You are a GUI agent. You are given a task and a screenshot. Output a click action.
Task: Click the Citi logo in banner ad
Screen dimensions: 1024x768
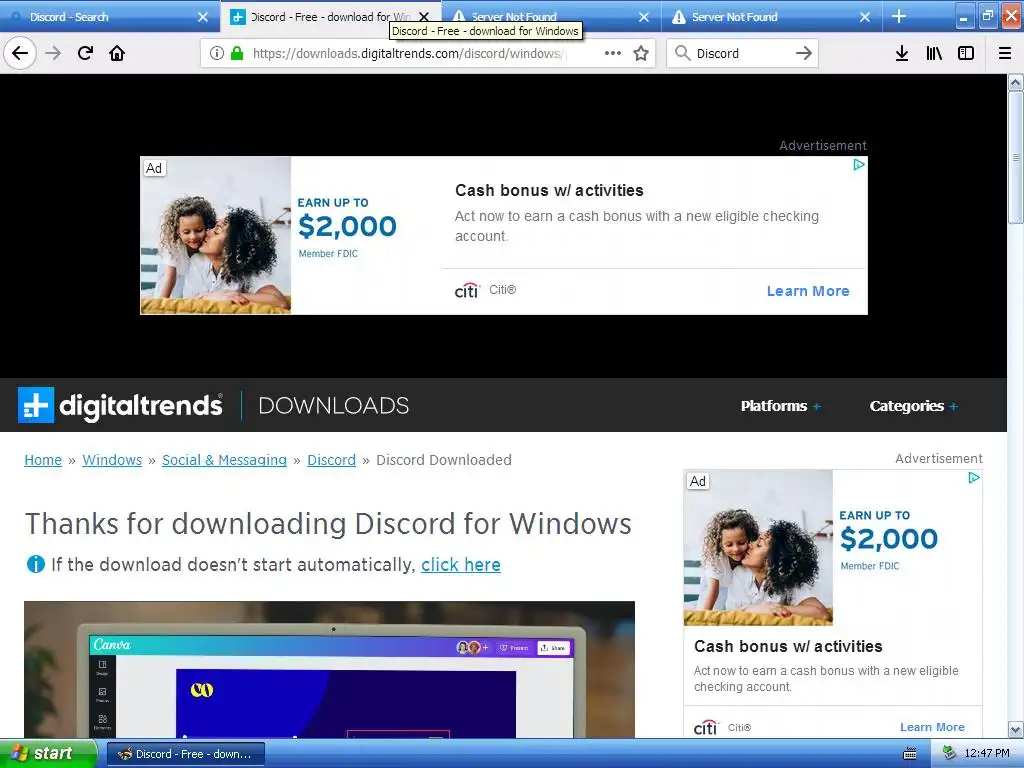[467, 290]
